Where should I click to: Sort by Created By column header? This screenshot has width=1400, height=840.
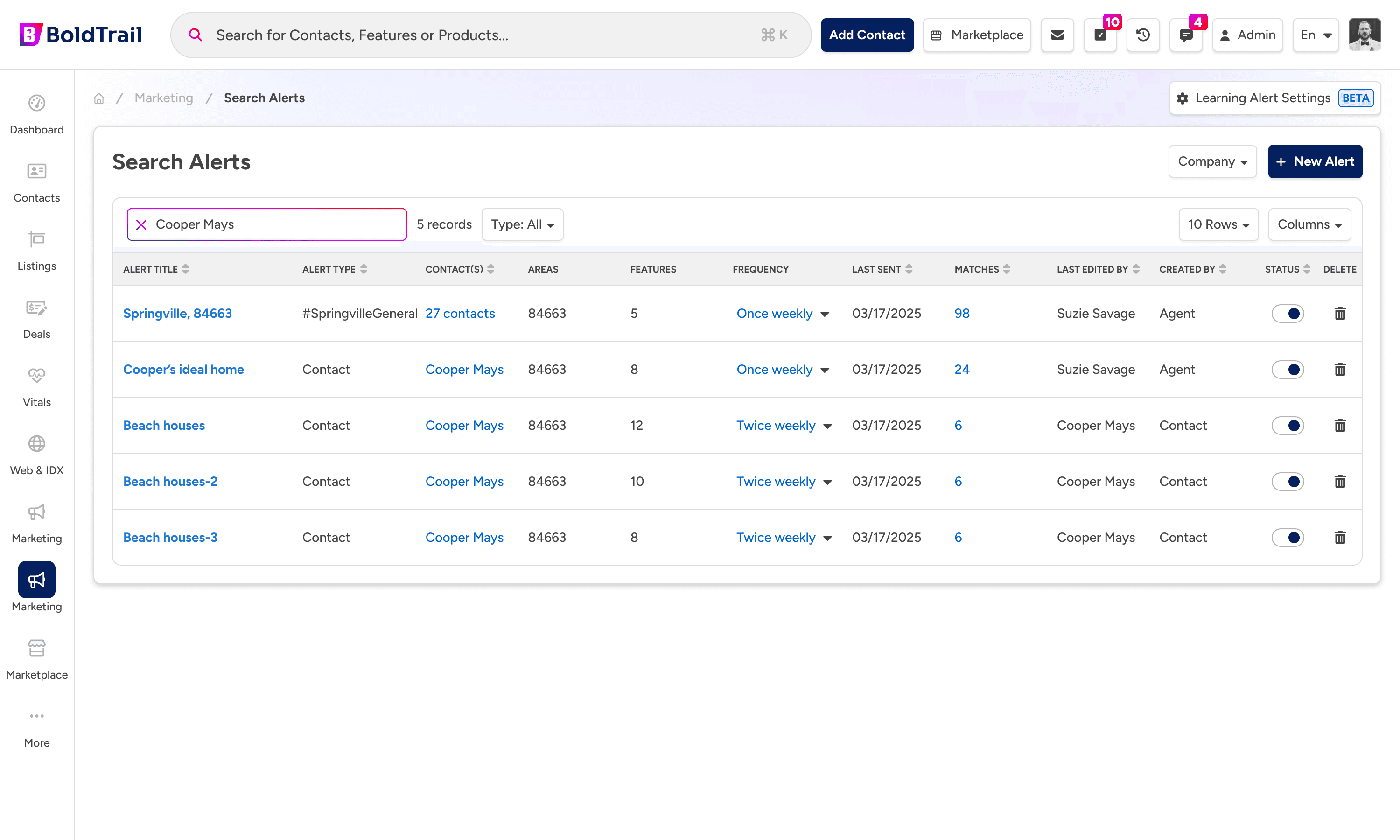[x=1192, y=269]
